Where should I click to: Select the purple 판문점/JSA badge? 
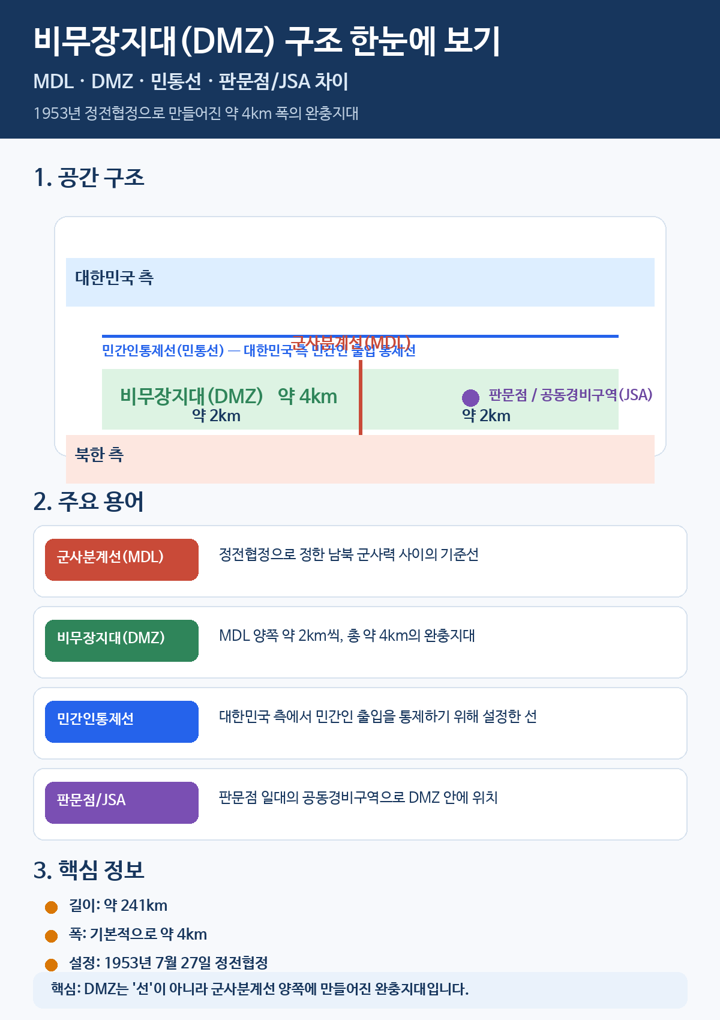(122, 803)
